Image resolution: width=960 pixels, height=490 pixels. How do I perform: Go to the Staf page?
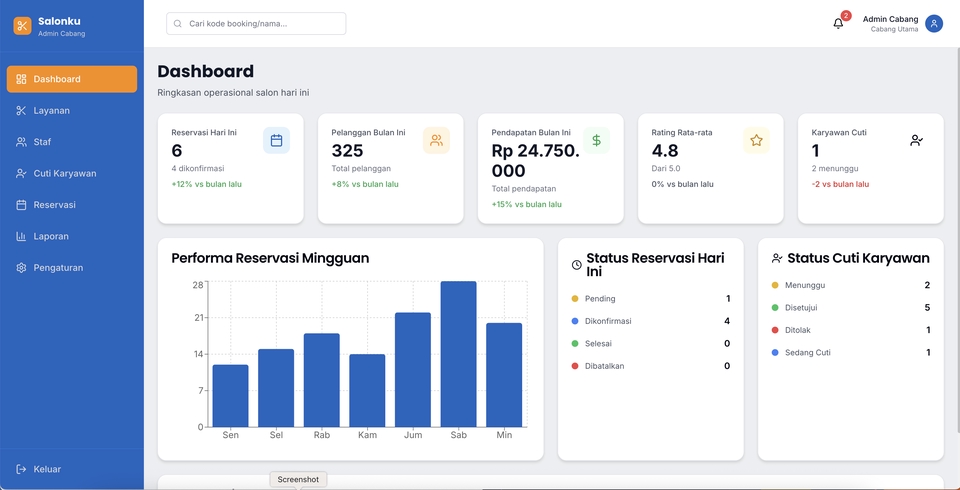click(42, 142)
